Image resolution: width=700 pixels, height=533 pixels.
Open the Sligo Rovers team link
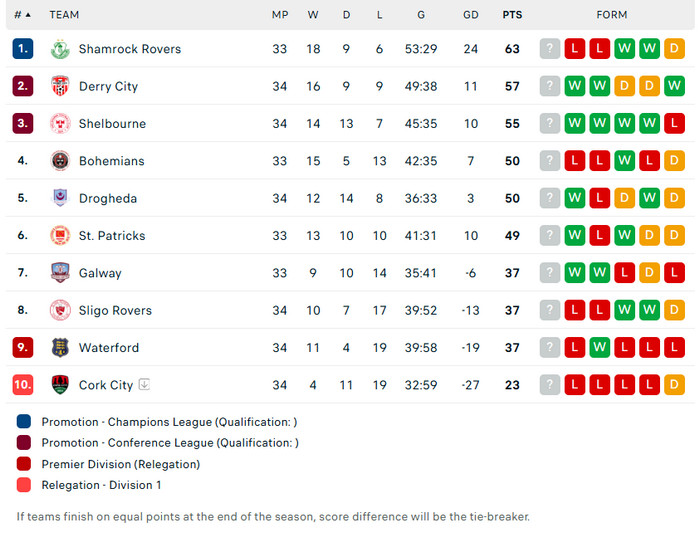[x=115, y=311]
